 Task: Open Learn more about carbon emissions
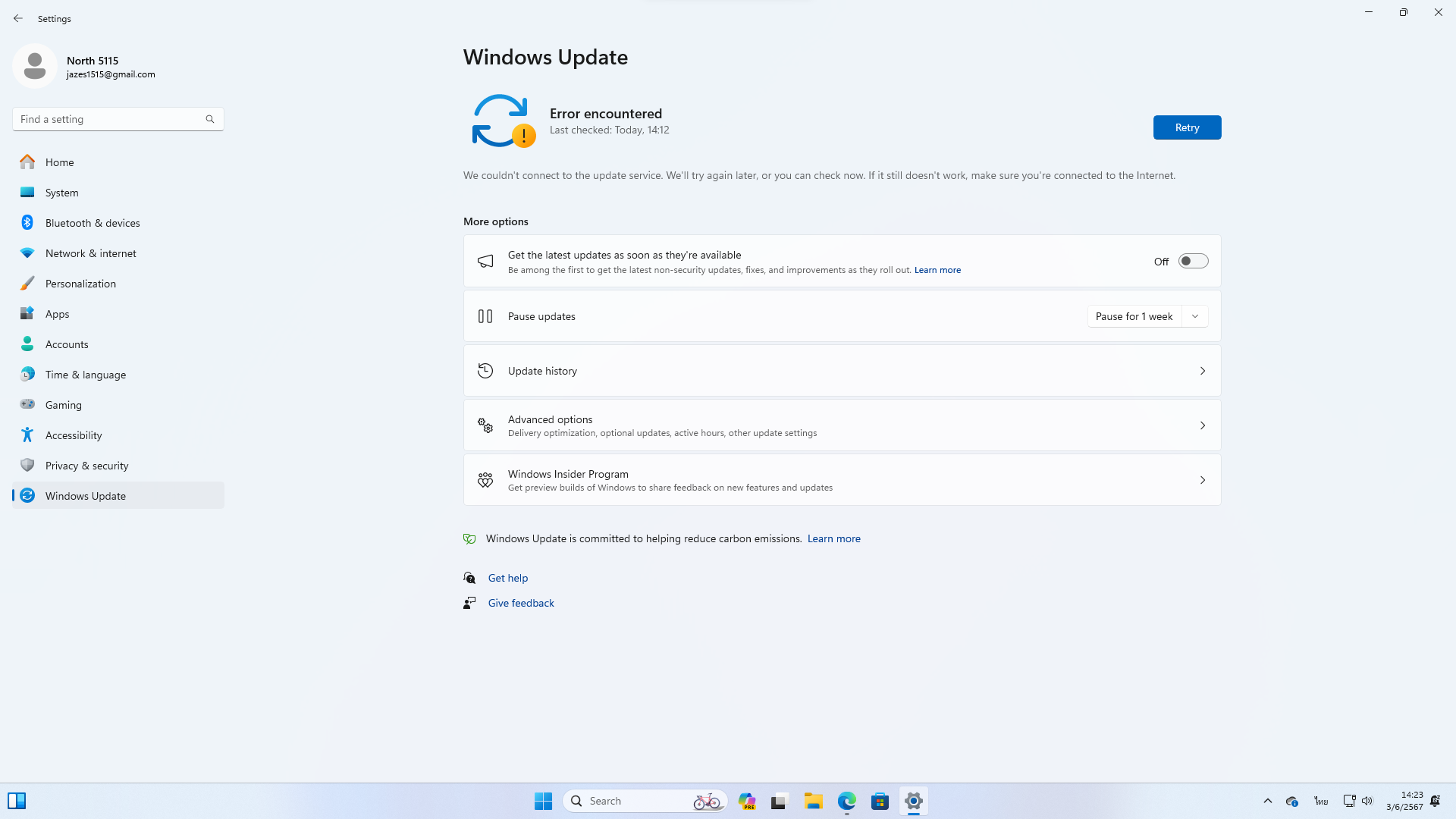pyautogui.click(x=833, y=538)
